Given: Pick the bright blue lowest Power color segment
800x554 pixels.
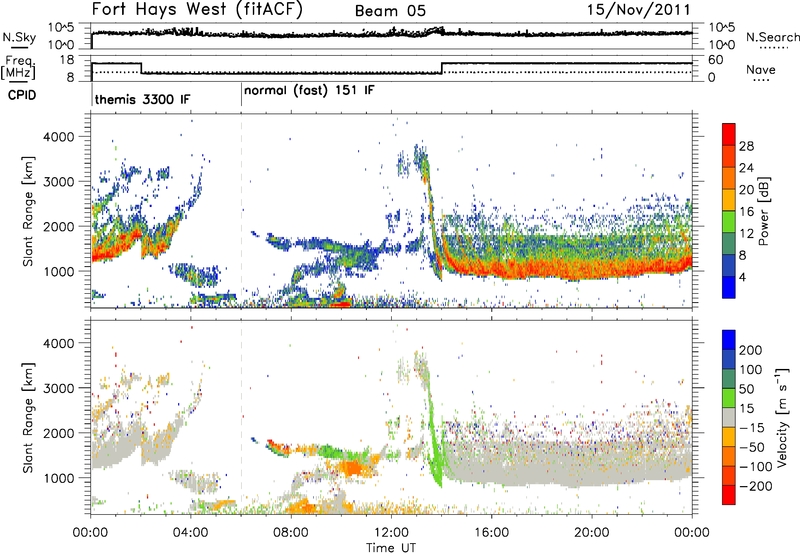Looking at the screenshot, I should click(729, 287).
